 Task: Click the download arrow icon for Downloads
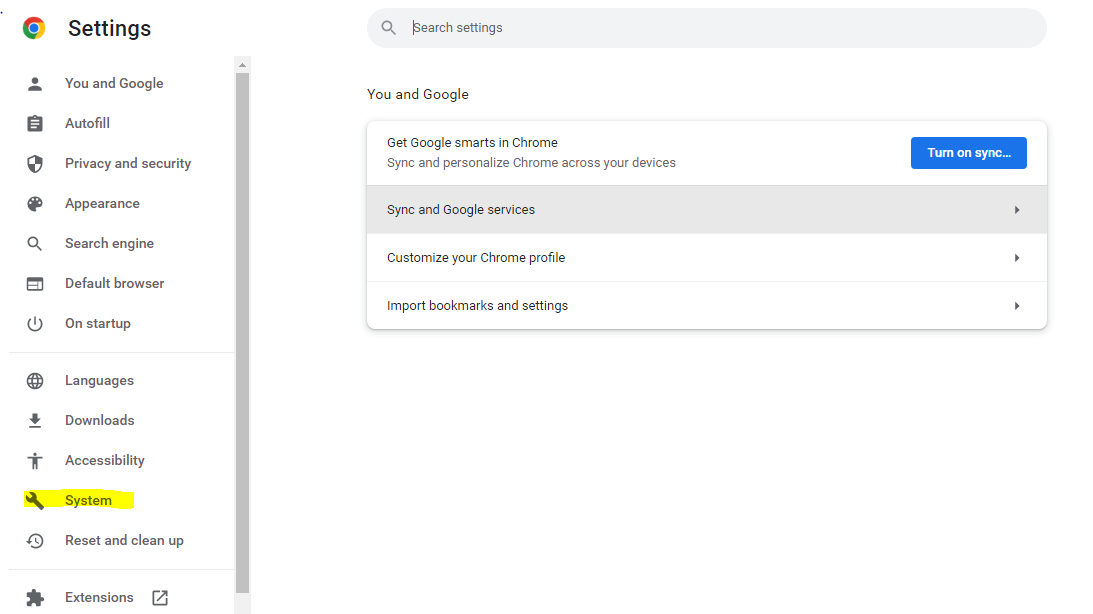pyautogui.click(x=35, y=421)
